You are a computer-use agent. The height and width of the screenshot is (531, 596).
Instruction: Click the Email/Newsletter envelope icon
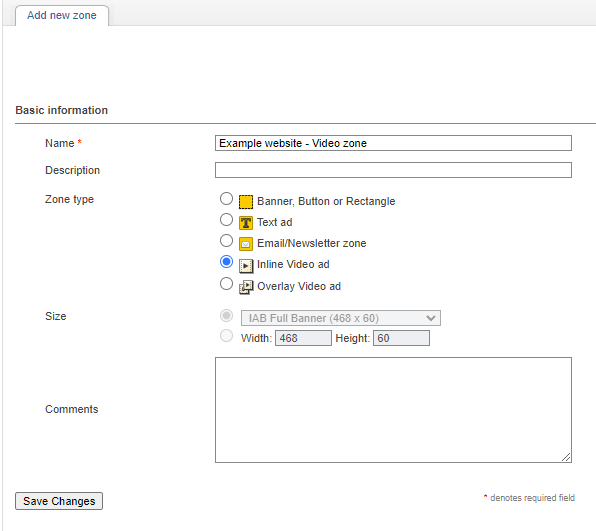click(x=246, y=244)
